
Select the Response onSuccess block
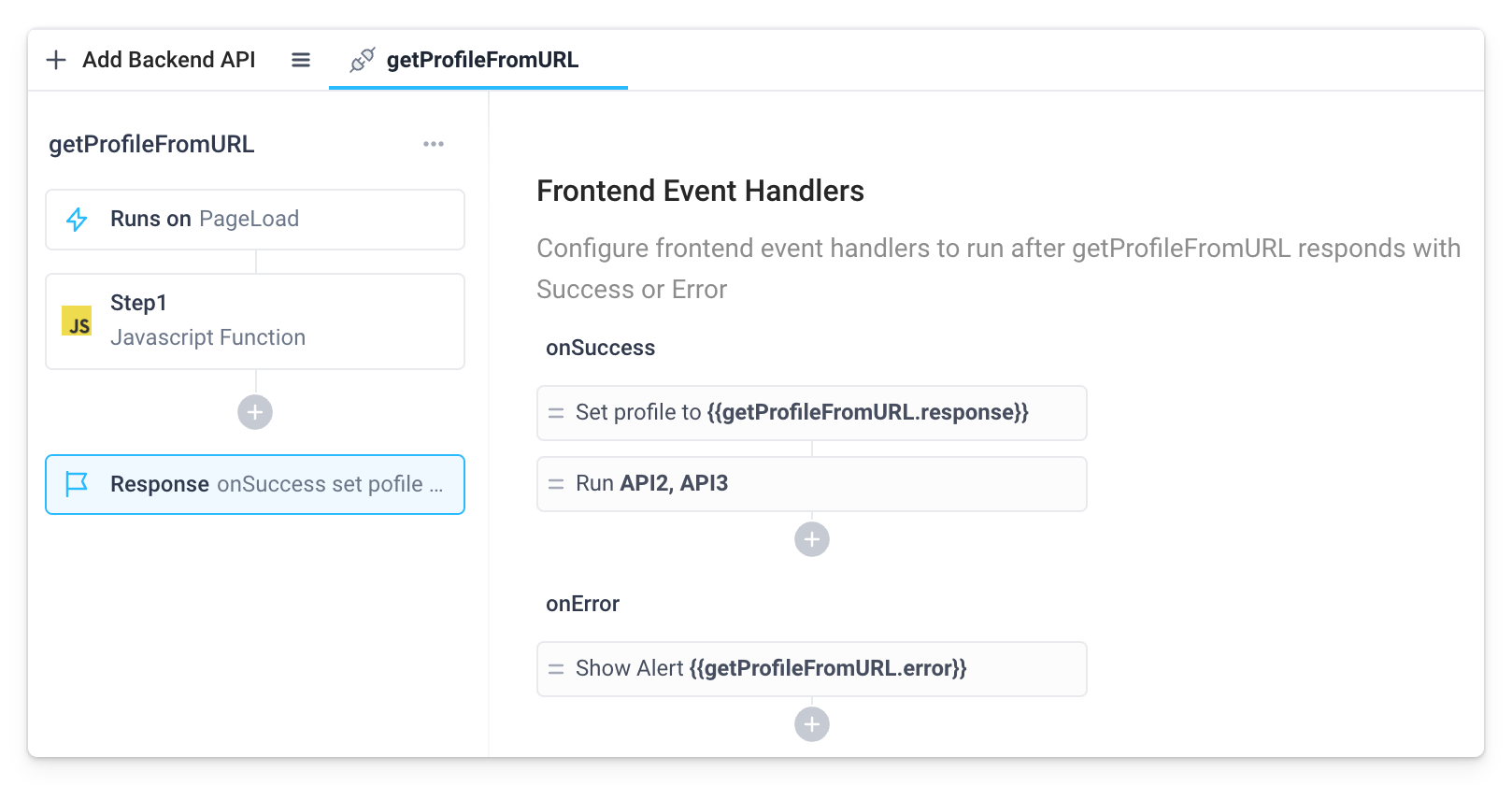254,484
